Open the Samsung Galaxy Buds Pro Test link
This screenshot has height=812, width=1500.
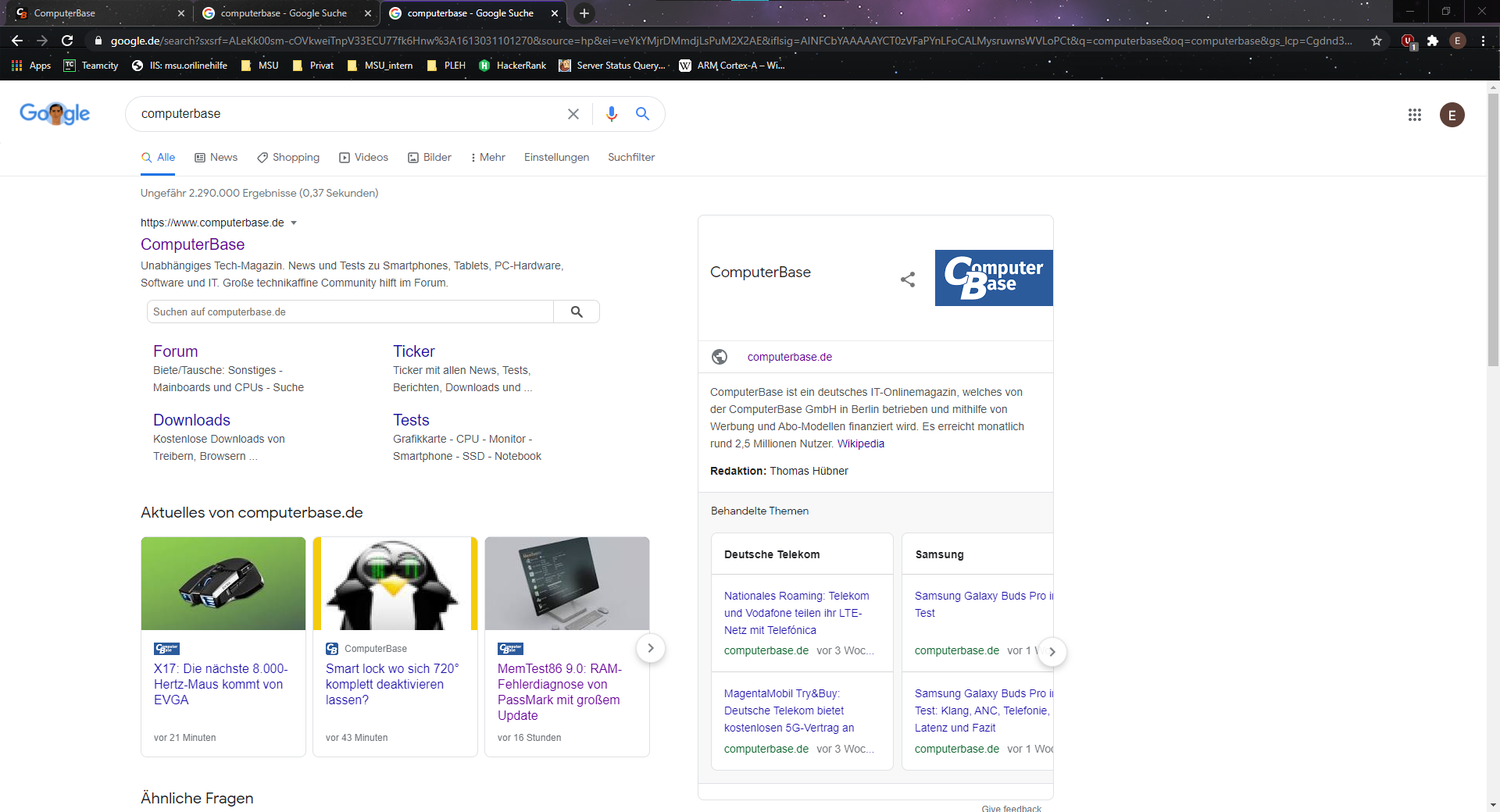point(984,604)
